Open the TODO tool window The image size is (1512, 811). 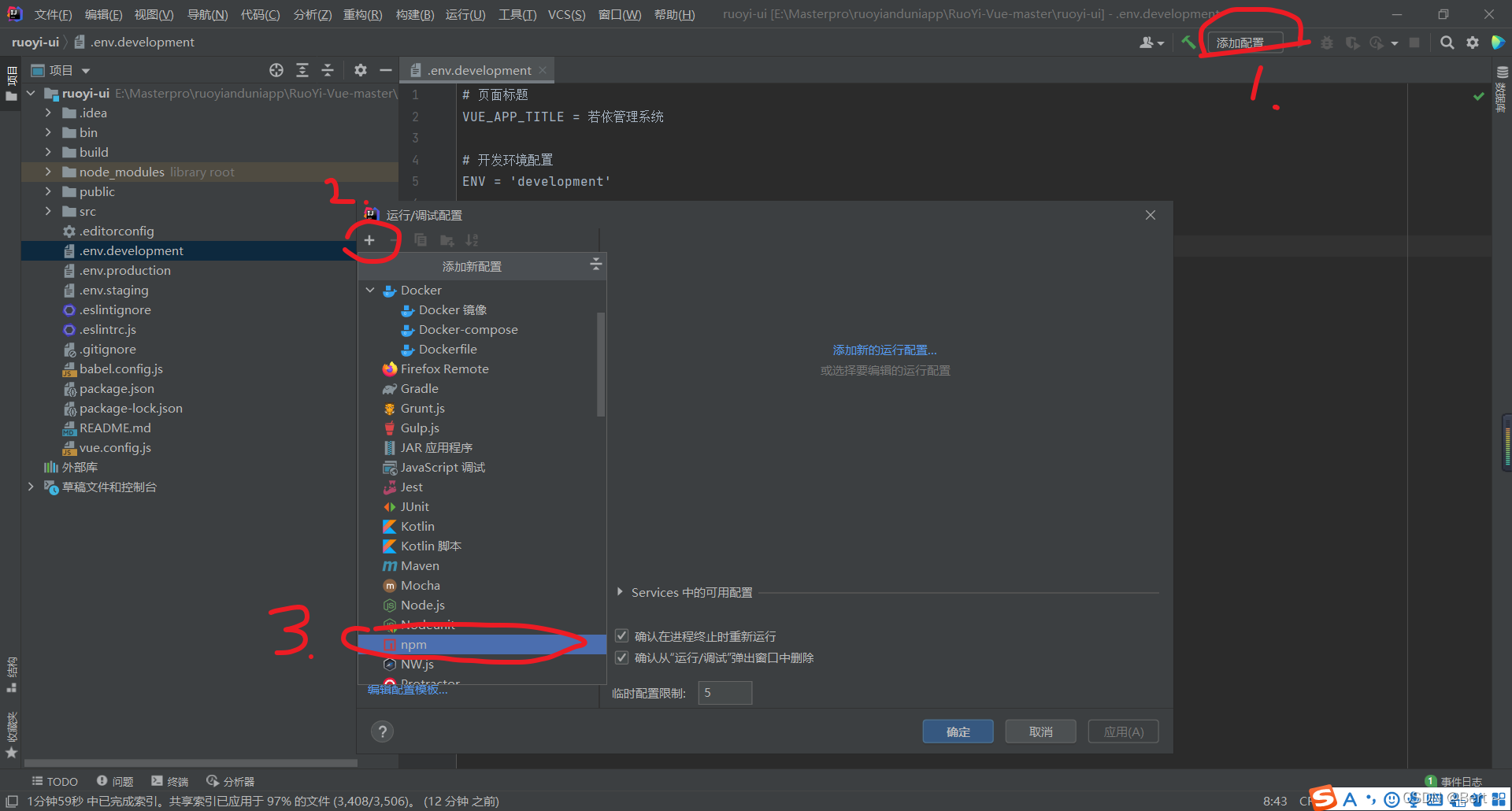point(54,781)
